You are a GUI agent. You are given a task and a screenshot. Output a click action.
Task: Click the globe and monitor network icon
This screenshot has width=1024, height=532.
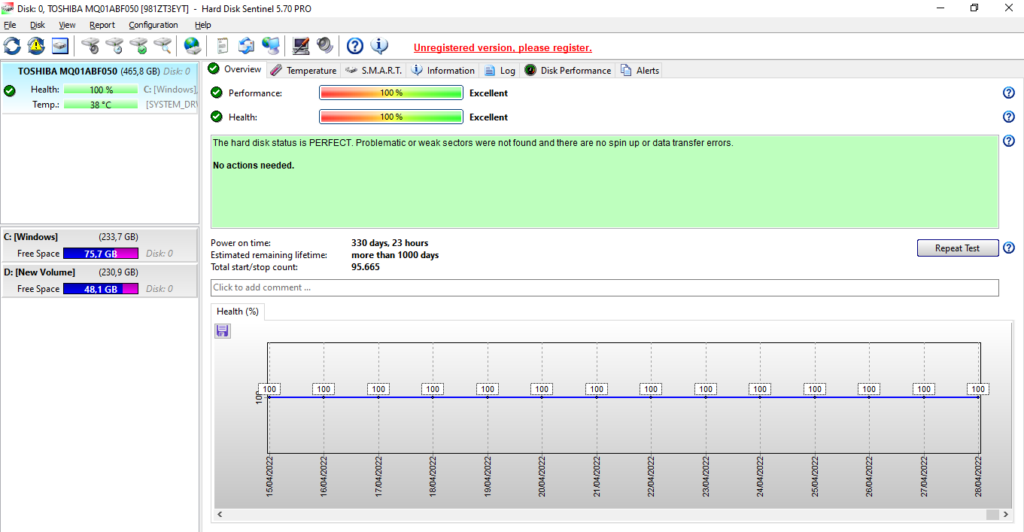click(x=270, y=46)
